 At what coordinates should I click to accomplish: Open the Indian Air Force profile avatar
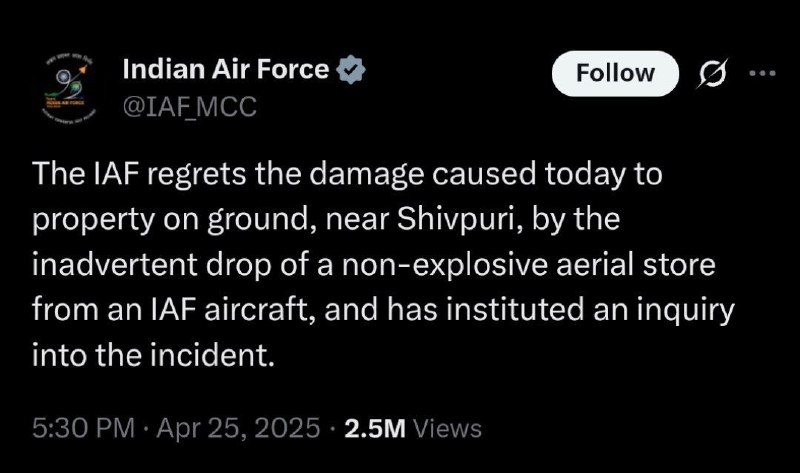pyautogui.click(x=68, y=87)
